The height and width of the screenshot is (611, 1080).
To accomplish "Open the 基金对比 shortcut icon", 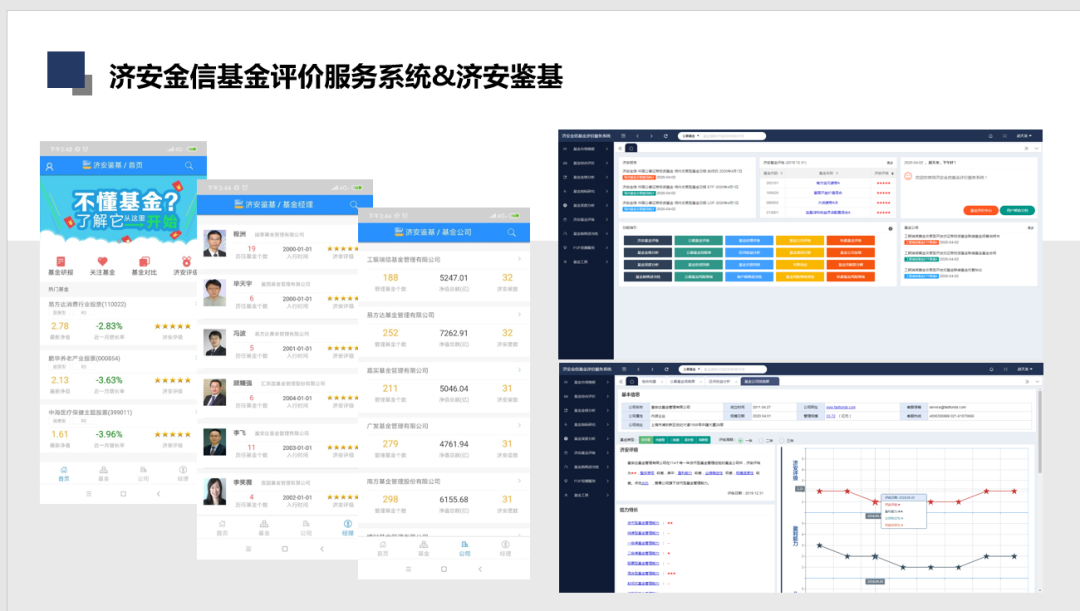I will click(x=145, y=262).
